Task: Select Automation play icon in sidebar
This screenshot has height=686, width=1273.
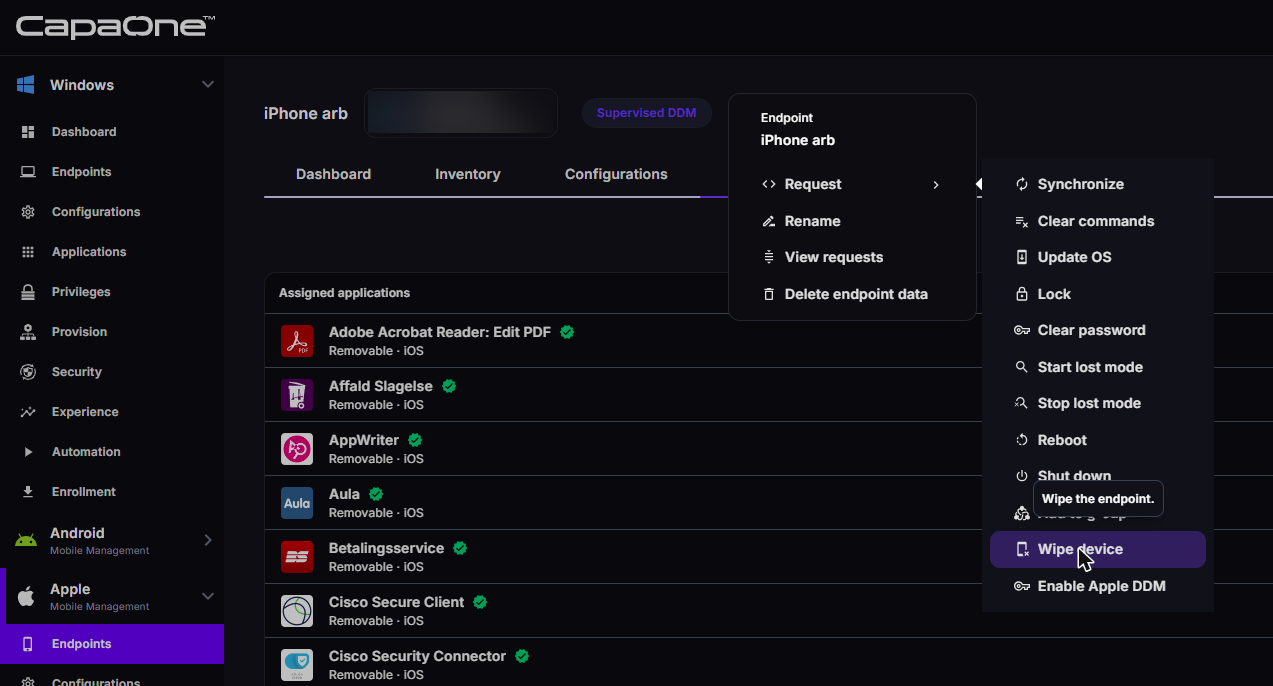Action: pyautogui.click(x=28, y=452)
